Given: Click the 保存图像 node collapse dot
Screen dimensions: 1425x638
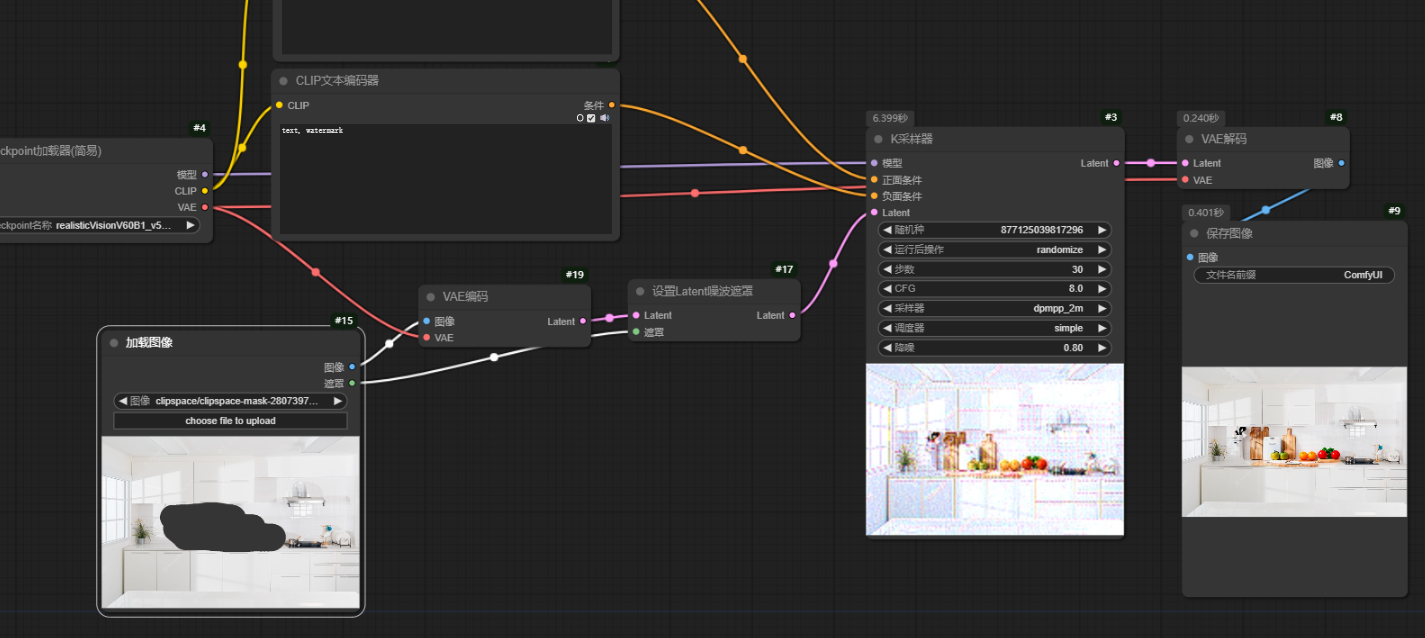Looking at the screenshot, I should pyautogui.click(x=1193, y=233).
